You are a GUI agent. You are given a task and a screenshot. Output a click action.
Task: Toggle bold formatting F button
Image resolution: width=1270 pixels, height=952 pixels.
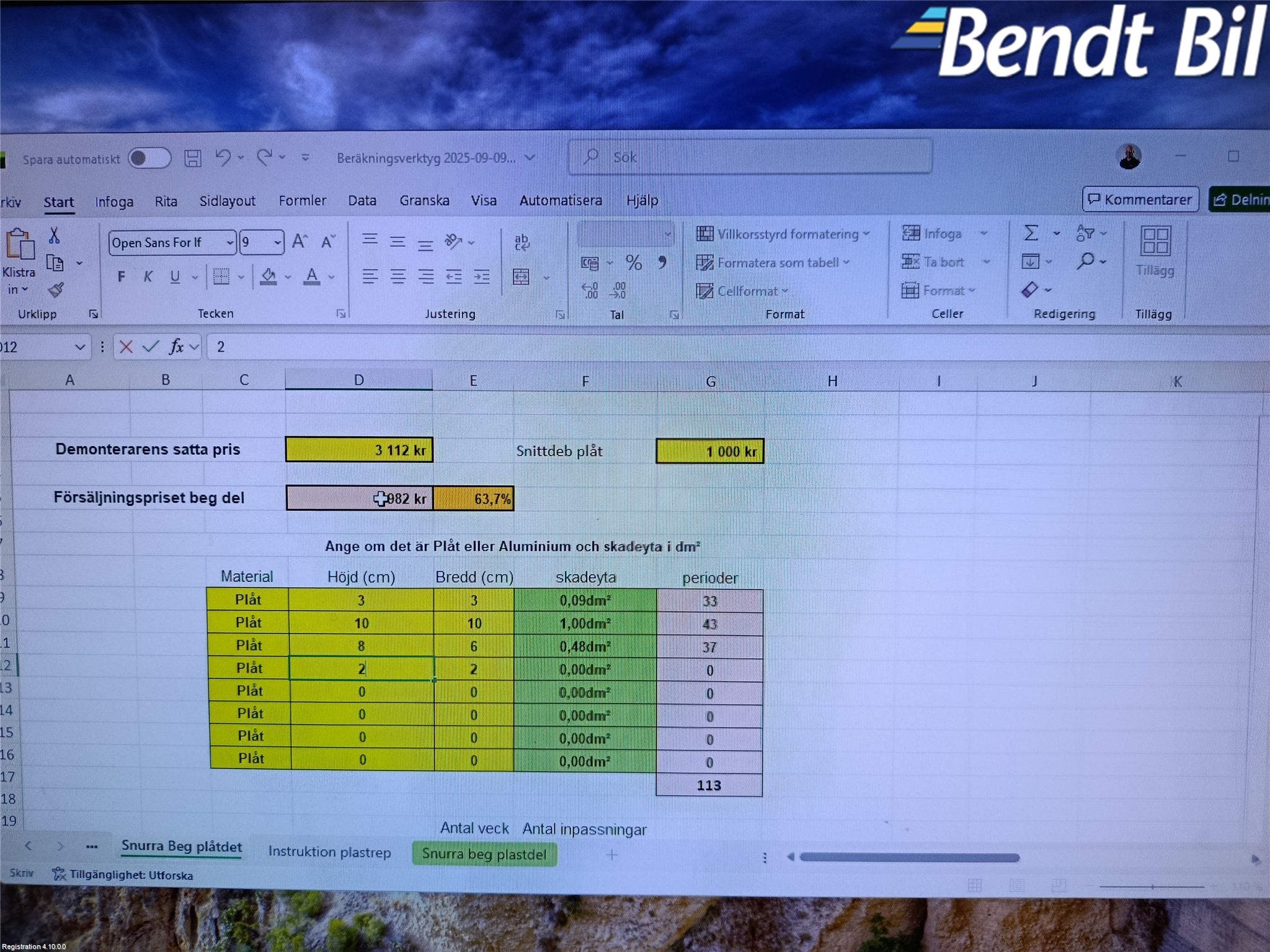point(122,276)
